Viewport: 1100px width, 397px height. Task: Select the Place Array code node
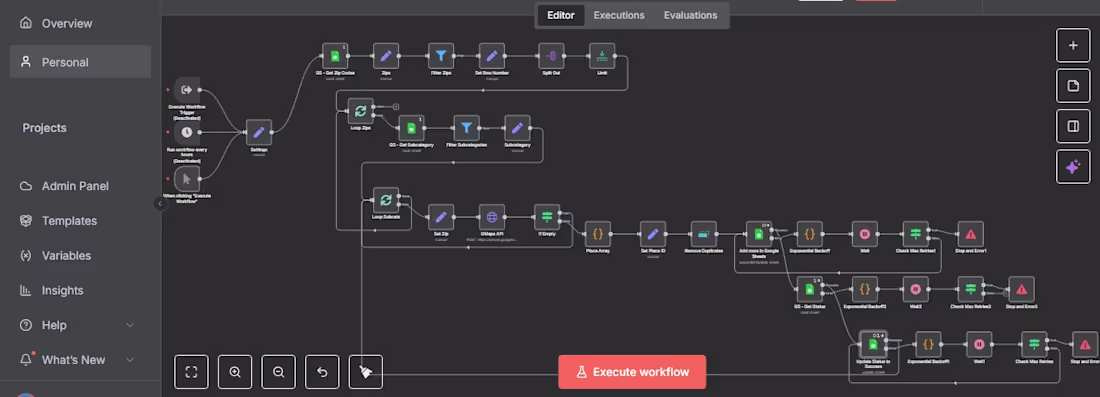[x=598, y=234]
